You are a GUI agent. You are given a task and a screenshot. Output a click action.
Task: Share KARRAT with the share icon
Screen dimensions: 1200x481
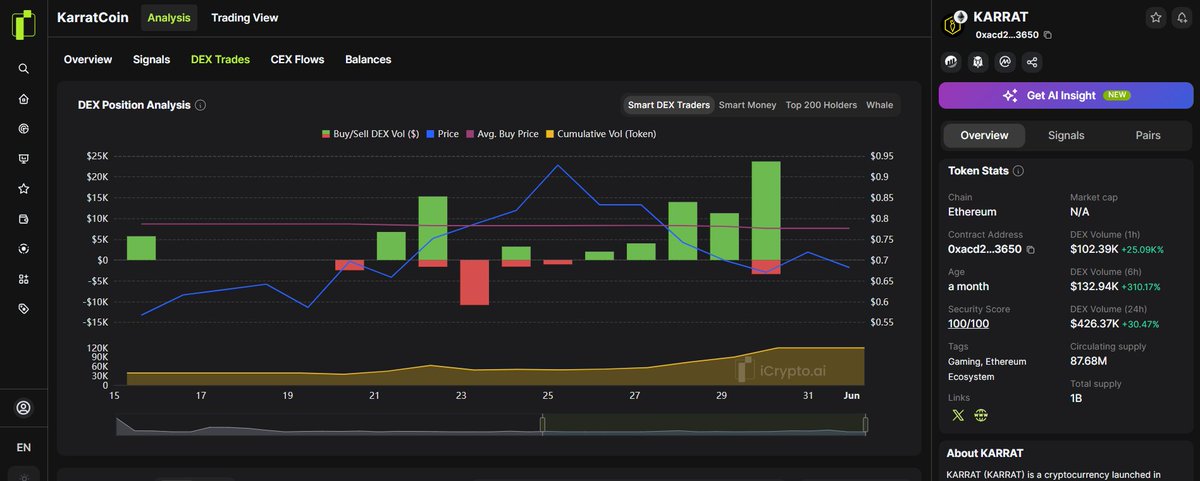pyautogui.click(x=1032, y=62)
